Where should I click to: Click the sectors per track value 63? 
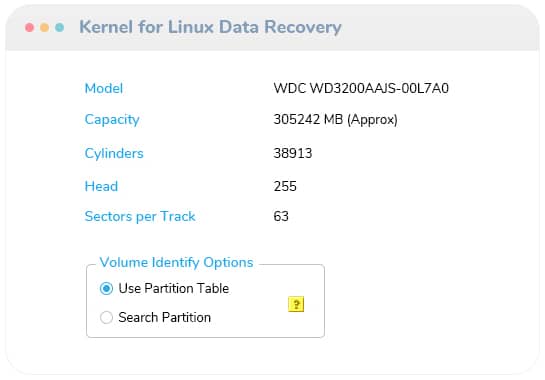281,216
